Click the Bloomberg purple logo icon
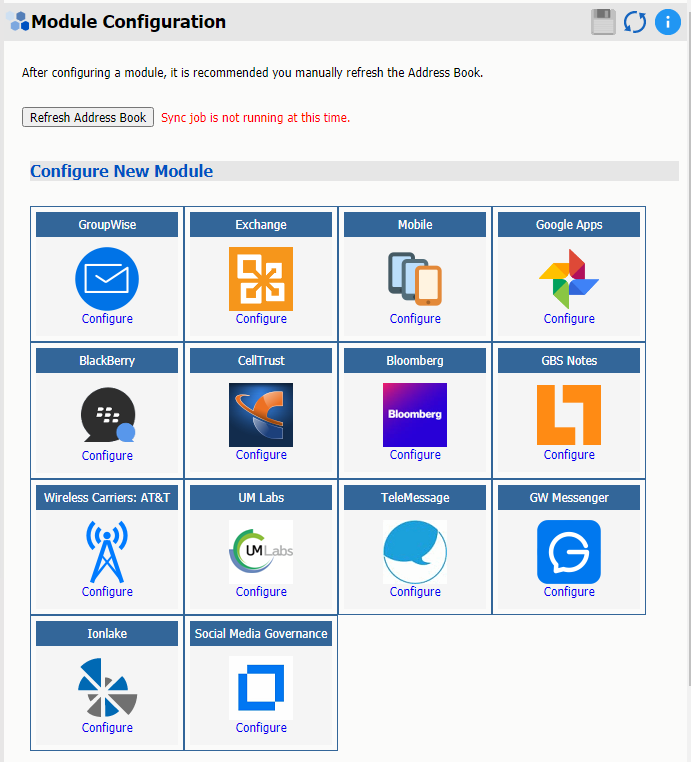The width and height of the screenshot is (691, 762). [x=415, y=415]
